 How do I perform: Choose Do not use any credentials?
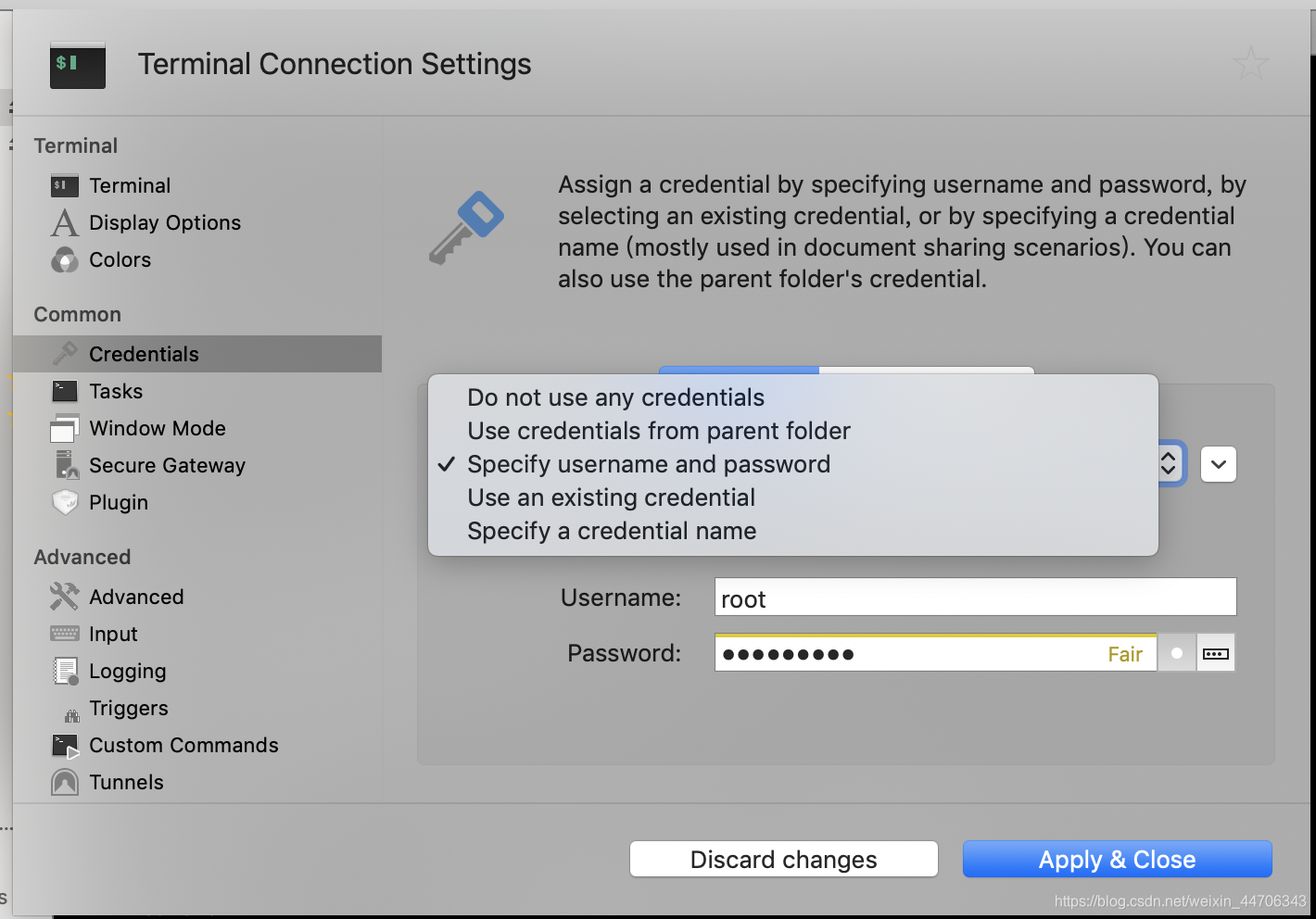click(x=793, y=397)
